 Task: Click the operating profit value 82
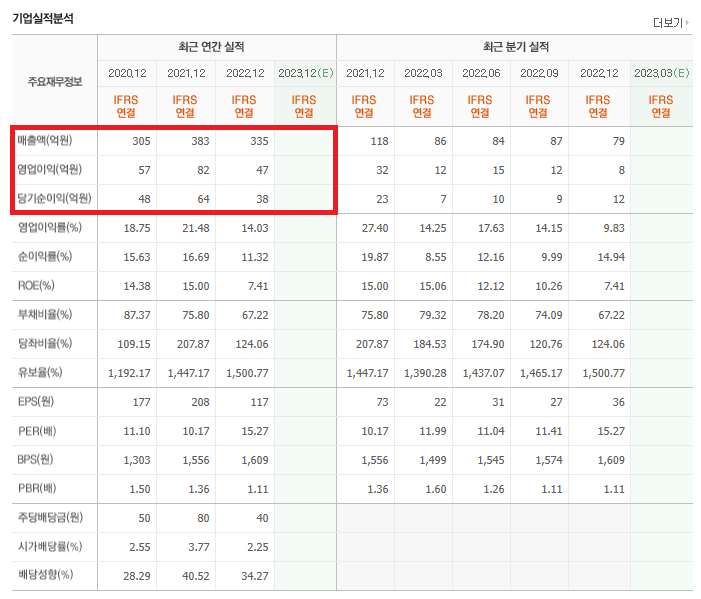point(203,170)
